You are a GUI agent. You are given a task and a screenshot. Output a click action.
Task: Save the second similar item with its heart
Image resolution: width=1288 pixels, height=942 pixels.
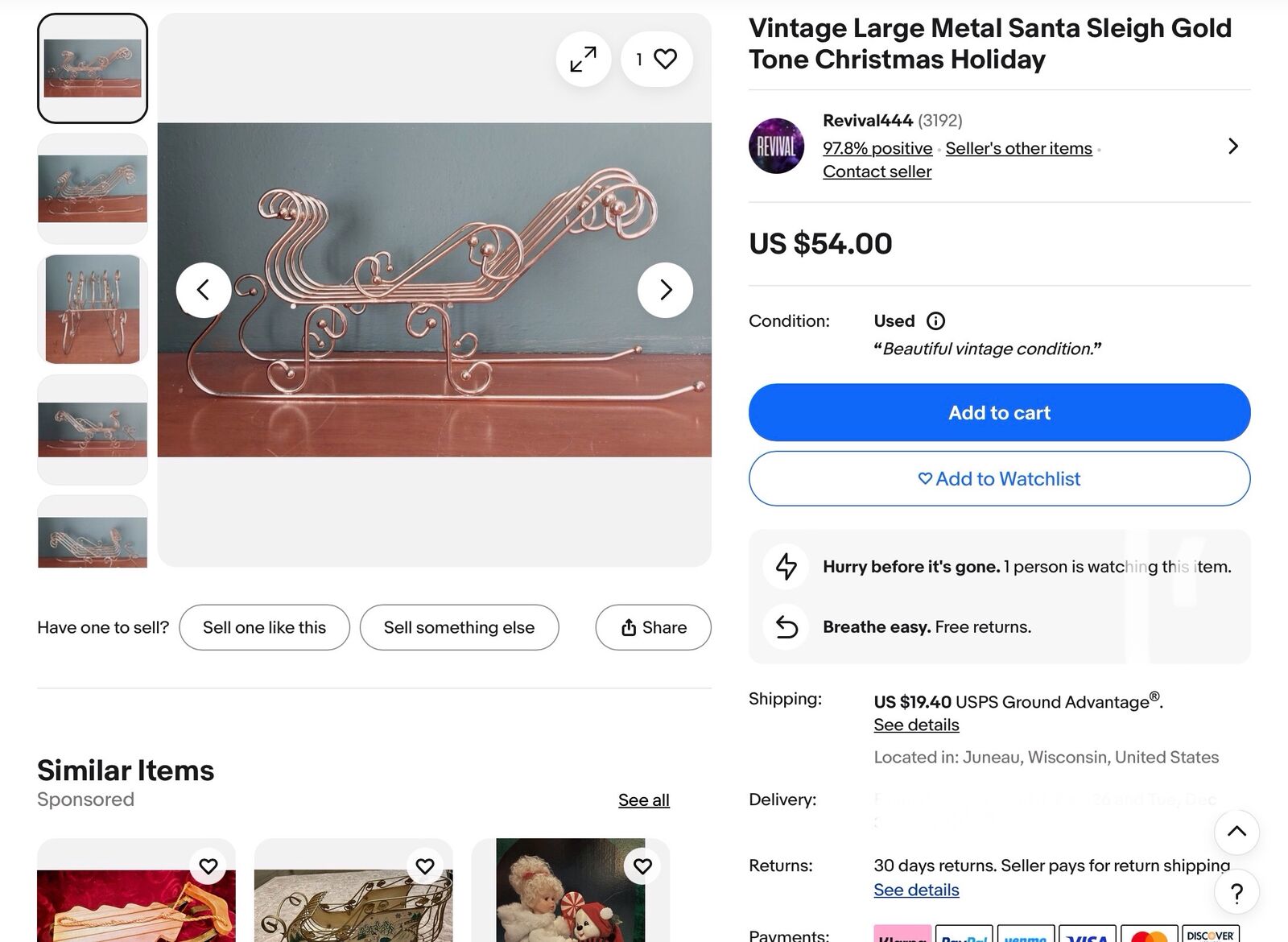coord(425,866)
